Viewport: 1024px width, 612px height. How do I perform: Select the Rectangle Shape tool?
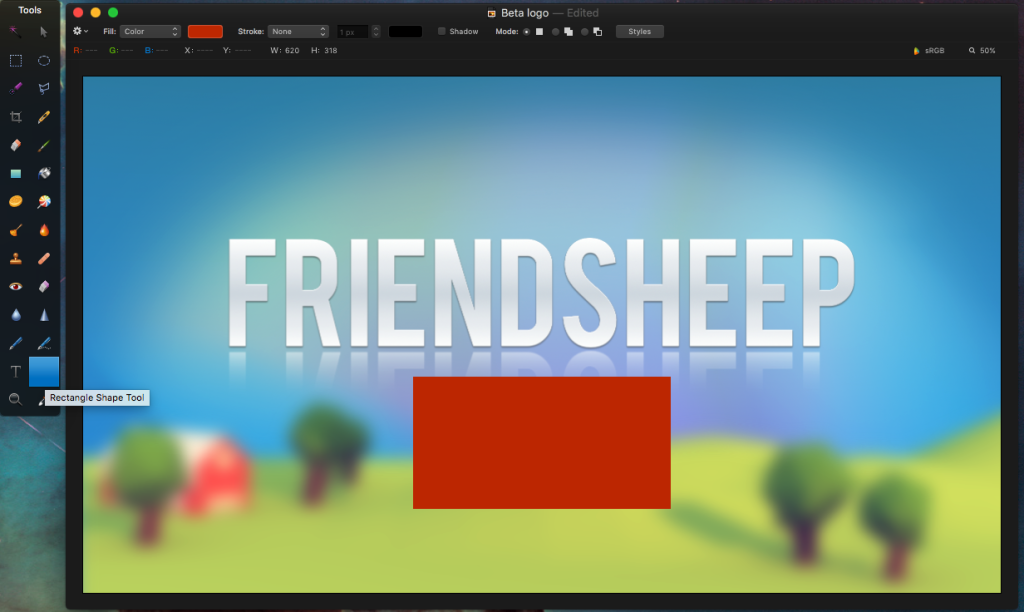point(44,372)
